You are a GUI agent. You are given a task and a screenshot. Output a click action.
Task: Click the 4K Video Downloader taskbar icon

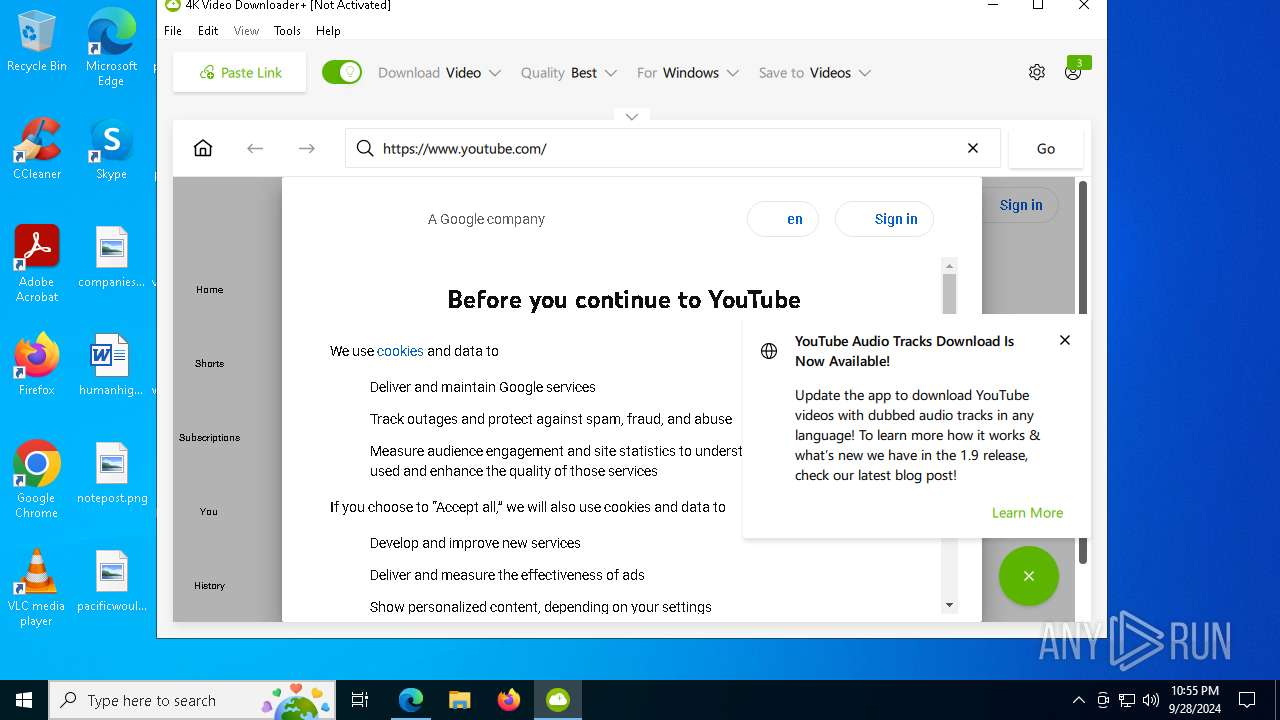[558, 700]
